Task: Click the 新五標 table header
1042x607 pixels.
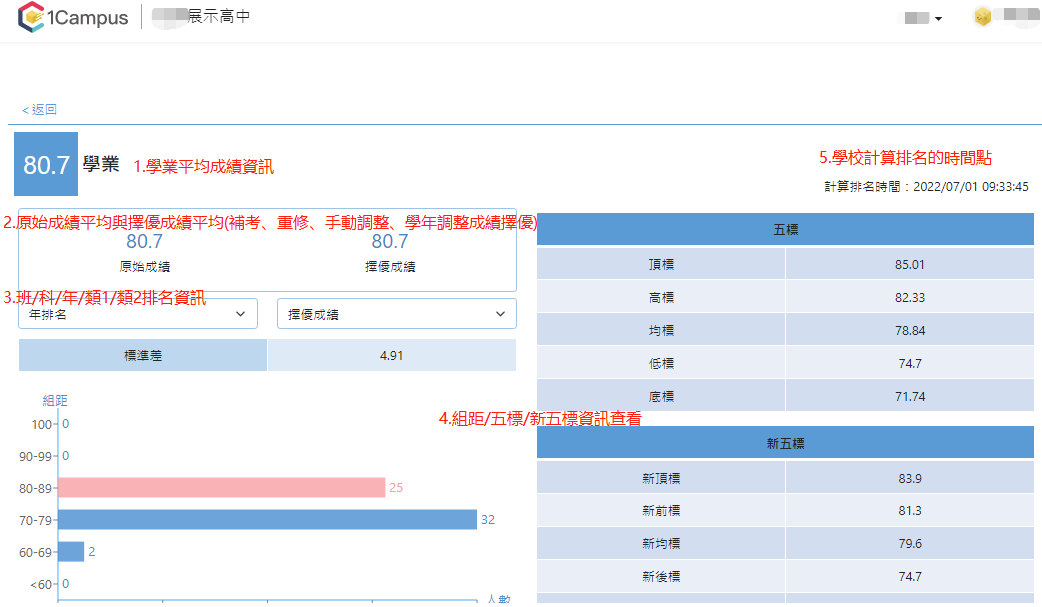Action: click(785, 443)
